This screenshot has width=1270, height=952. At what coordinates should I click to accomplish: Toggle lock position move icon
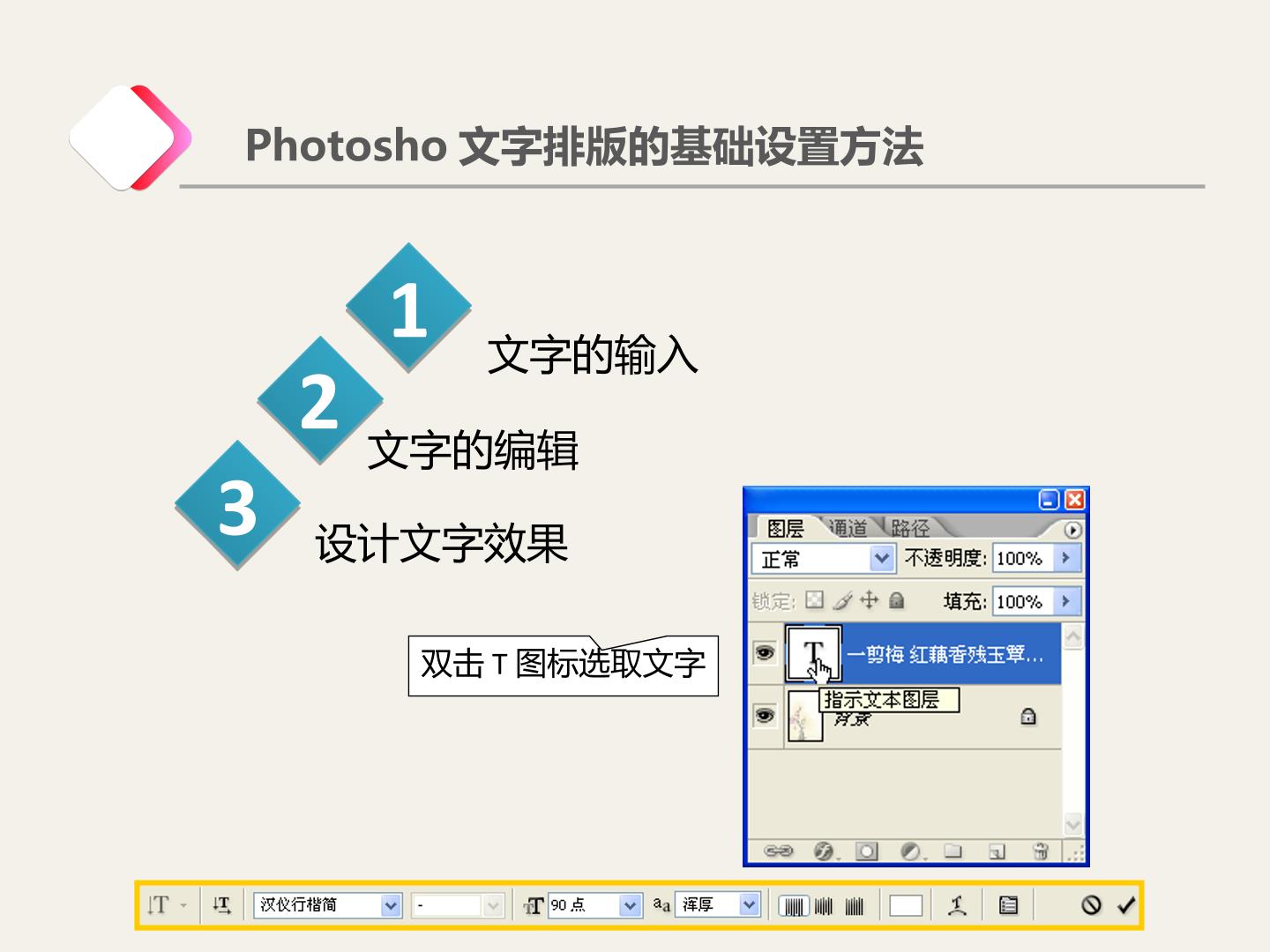(870, 600)
